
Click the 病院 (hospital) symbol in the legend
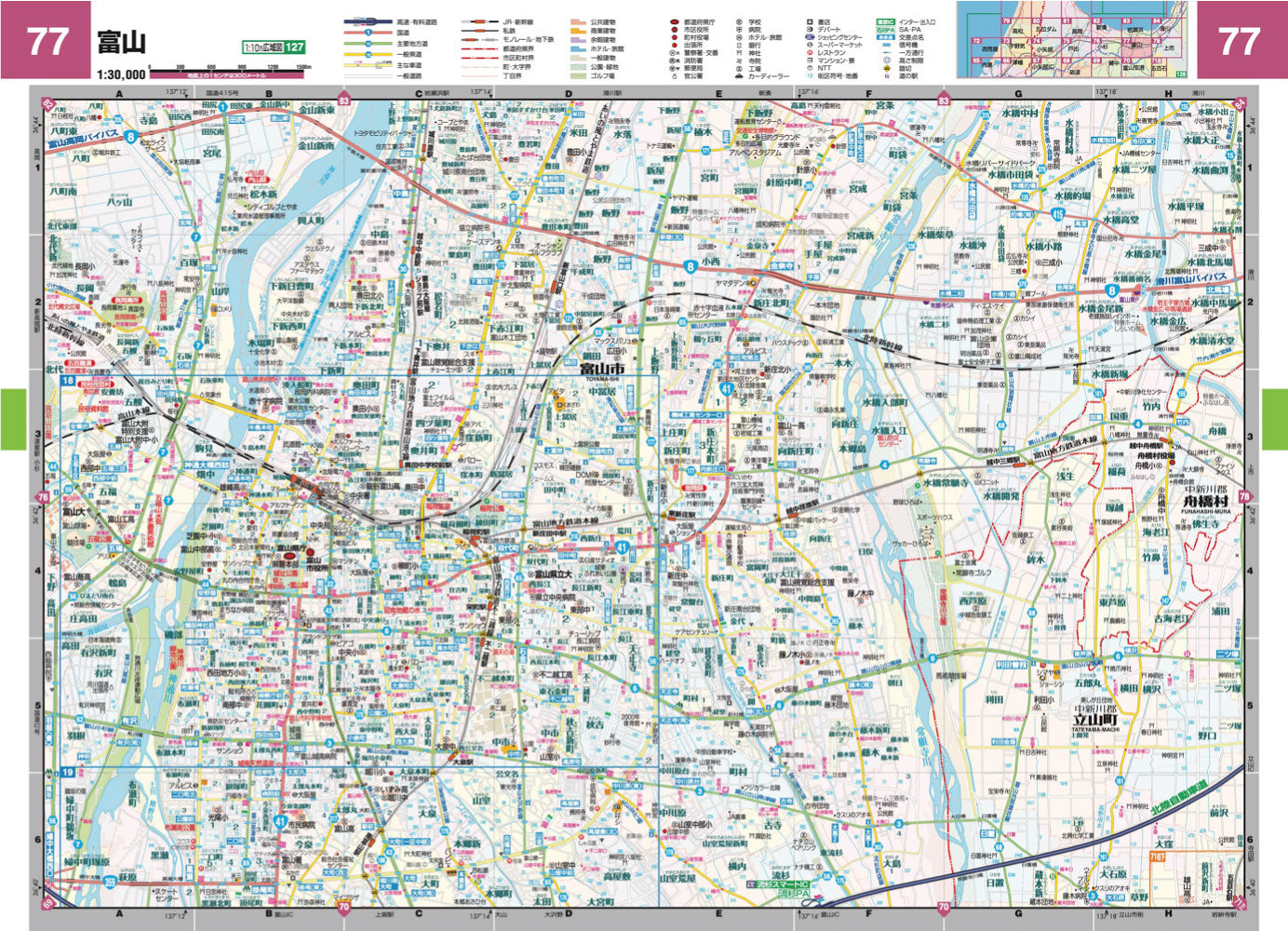pyautogui.click(x=739, y=29)
